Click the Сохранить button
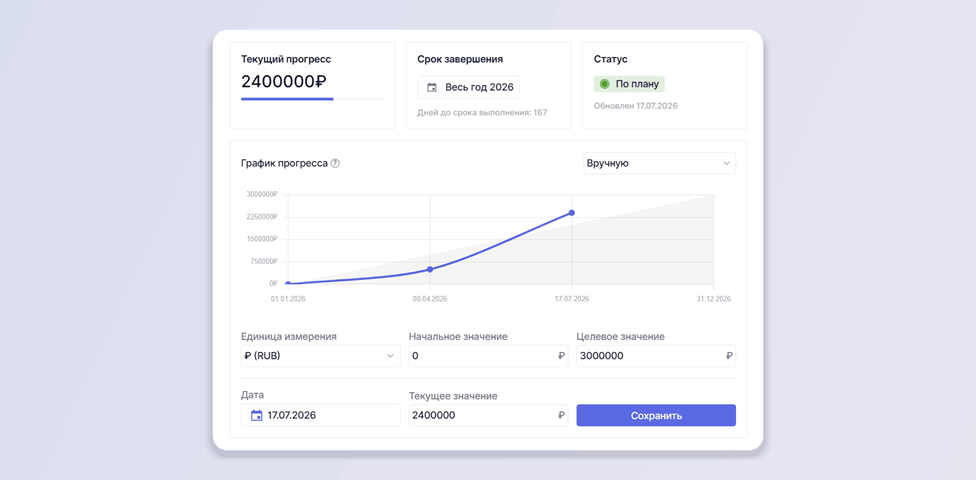The image size is (976, 480). coord(656,415)
